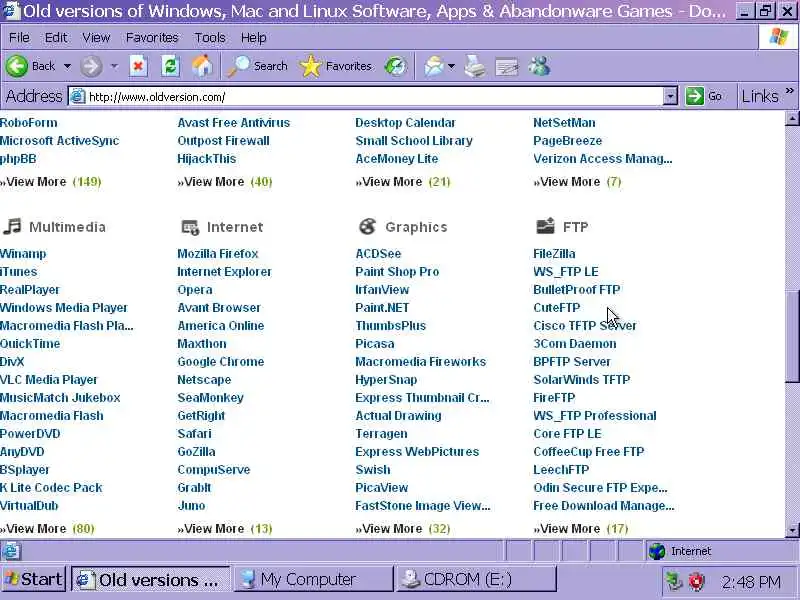Open the address bar dropdown list
Viewport: 800px width, 600px height.
670,96
